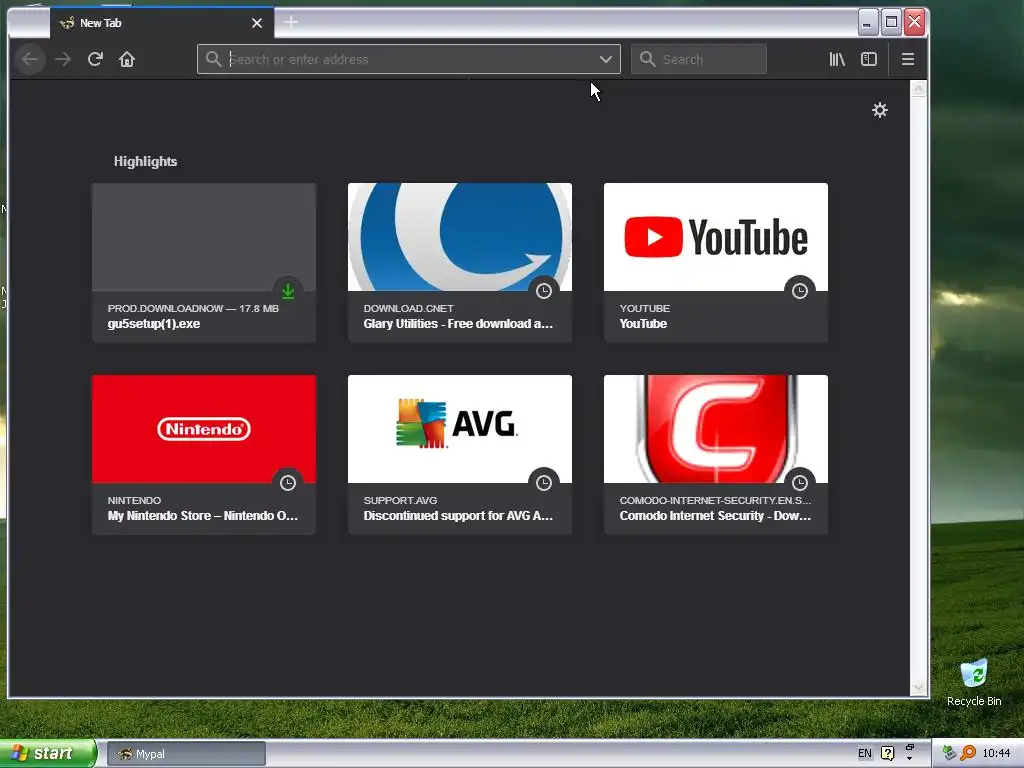Open the AVG support highlight thumbnail

[x=460, y=429]
